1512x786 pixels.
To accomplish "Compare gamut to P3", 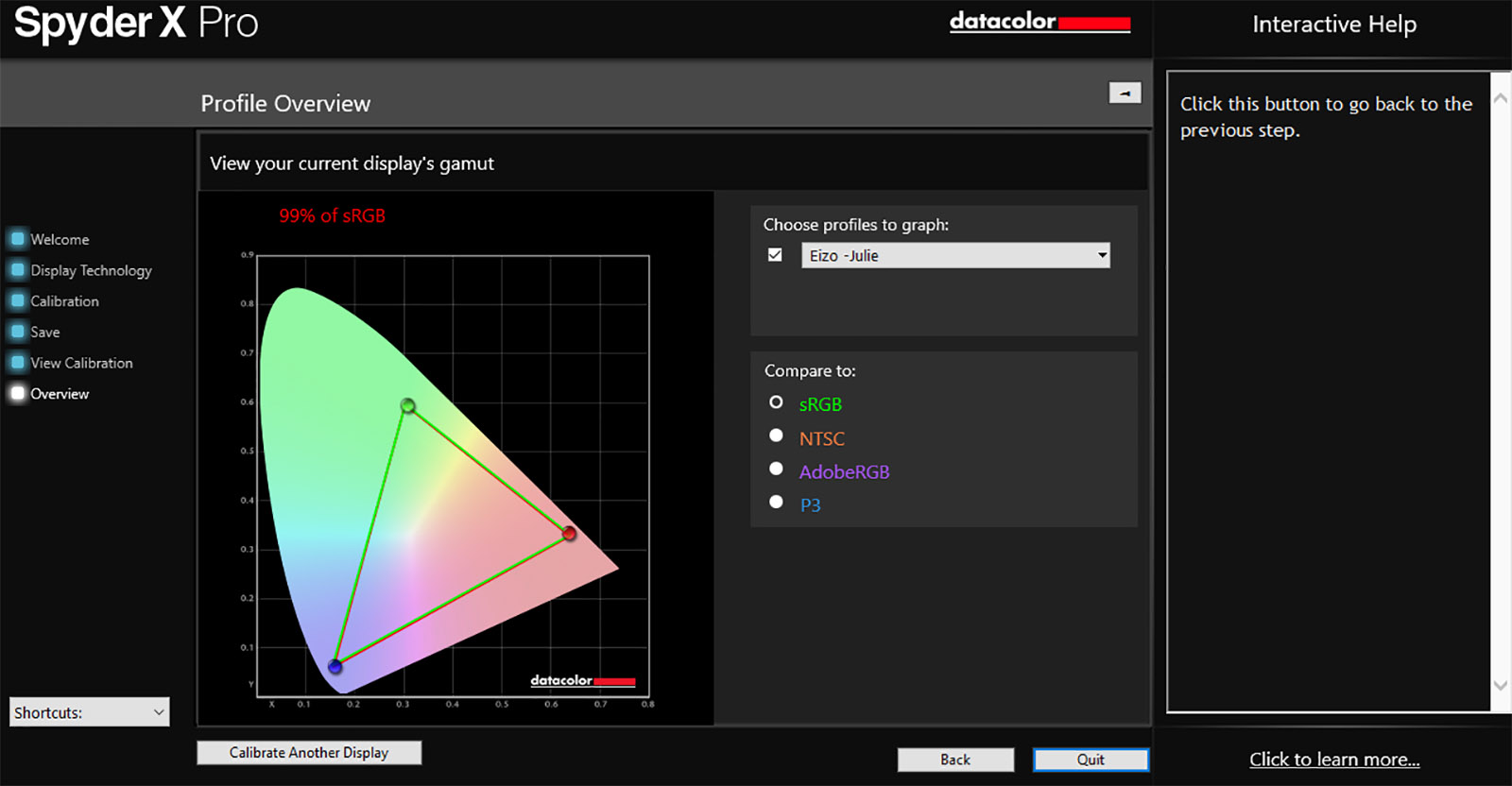I will click(x=776, y=502).
